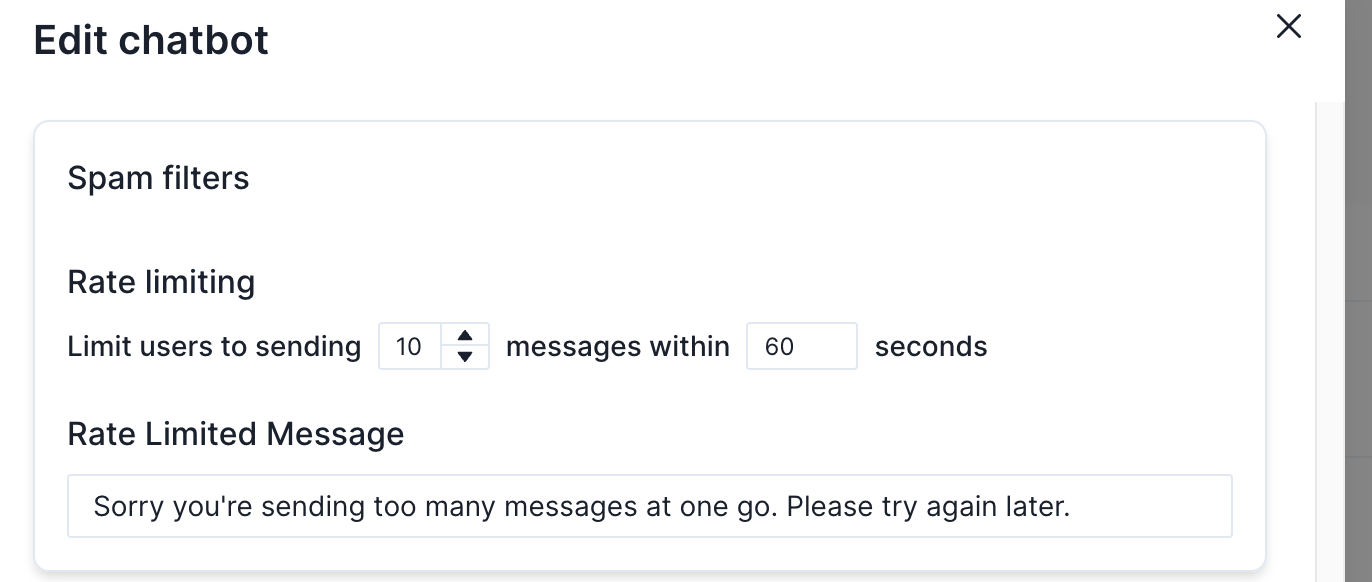Screen dimensions: 1372x582
Task: Click the 'messages within' text
Action: [618, 347]
